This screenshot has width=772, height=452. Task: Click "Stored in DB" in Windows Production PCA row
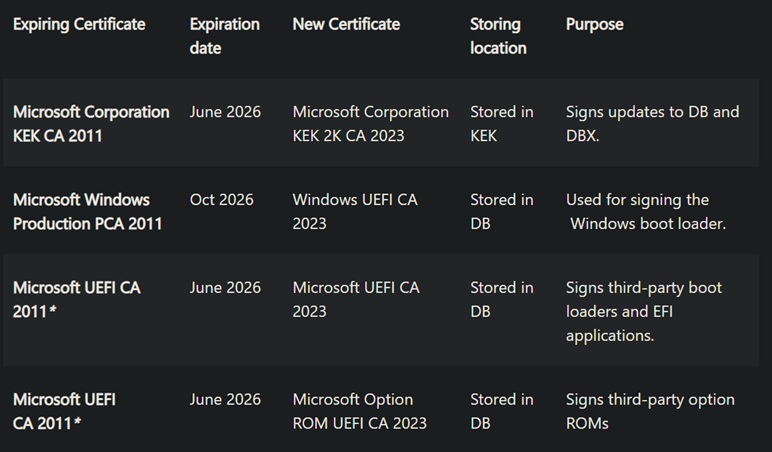click(x=501, y=211)
